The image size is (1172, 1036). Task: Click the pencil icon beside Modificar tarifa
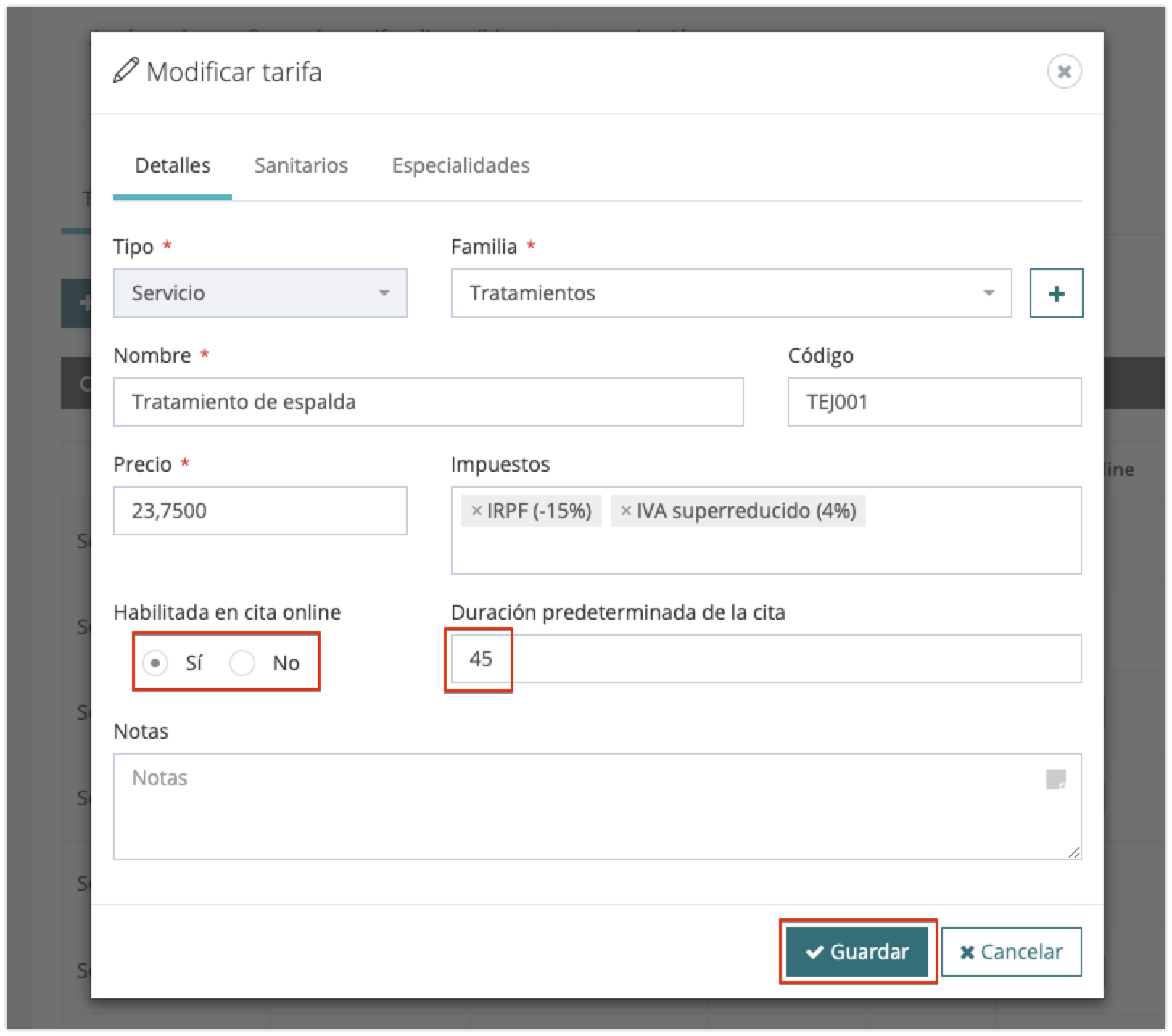[x=125, y=72]
